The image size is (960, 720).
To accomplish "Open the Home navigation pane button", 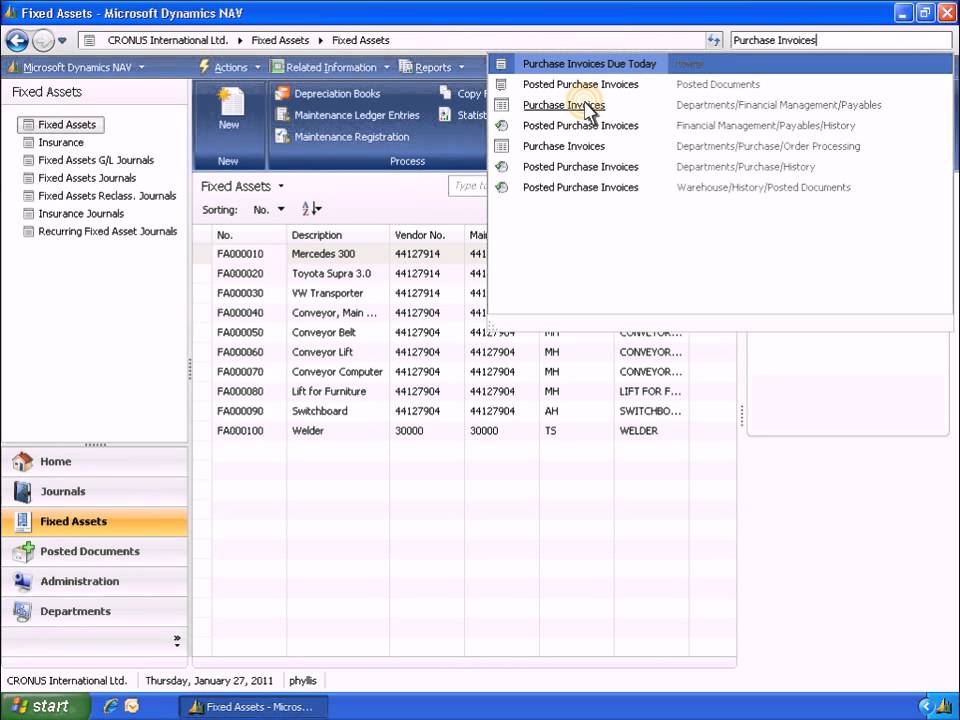I will pyautogui.click(x=95, y=462).
